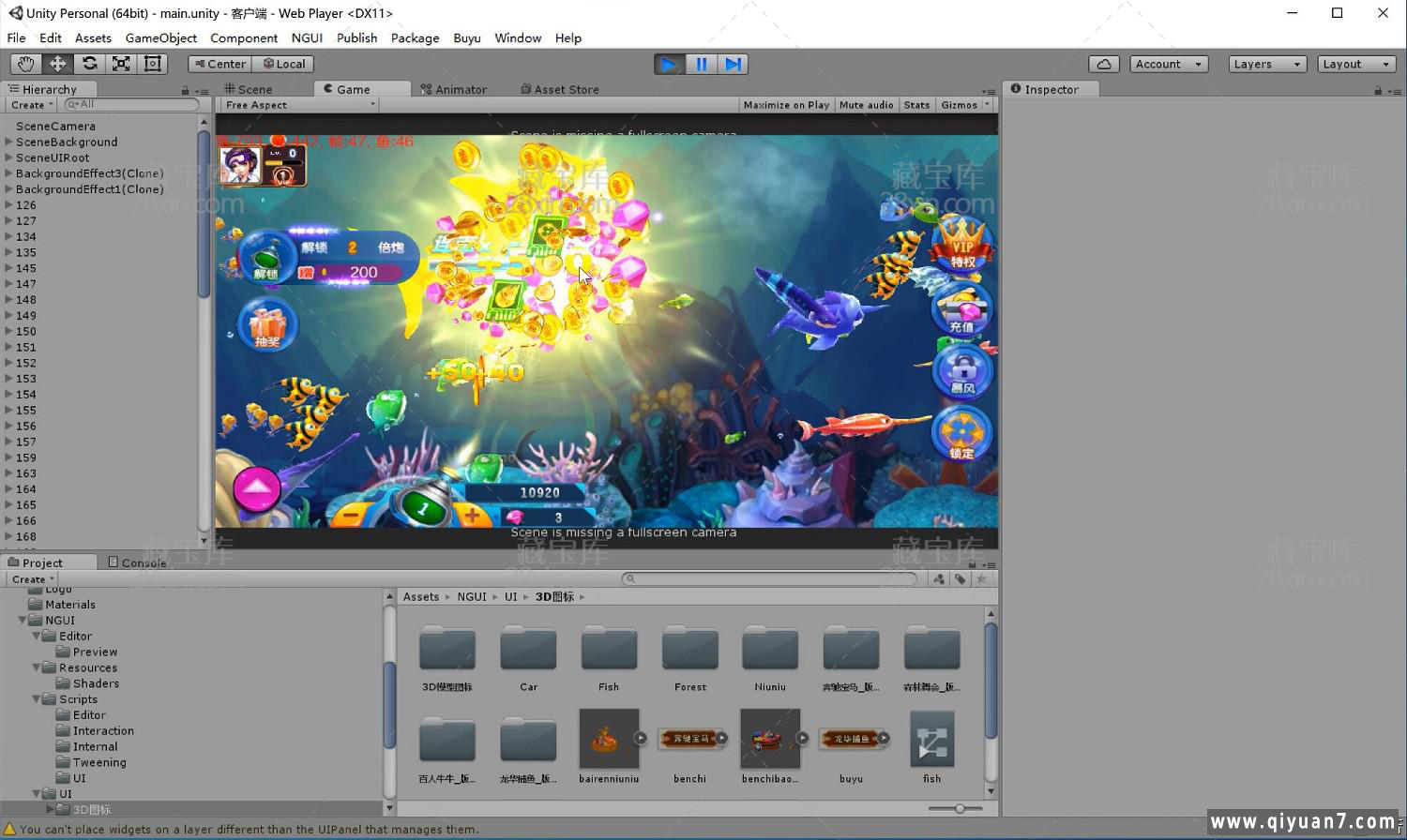This screenshot has width=1407, height=840.
Task: Expand the SceneUIRoot hierarchy item
Action: coord(8,157)
